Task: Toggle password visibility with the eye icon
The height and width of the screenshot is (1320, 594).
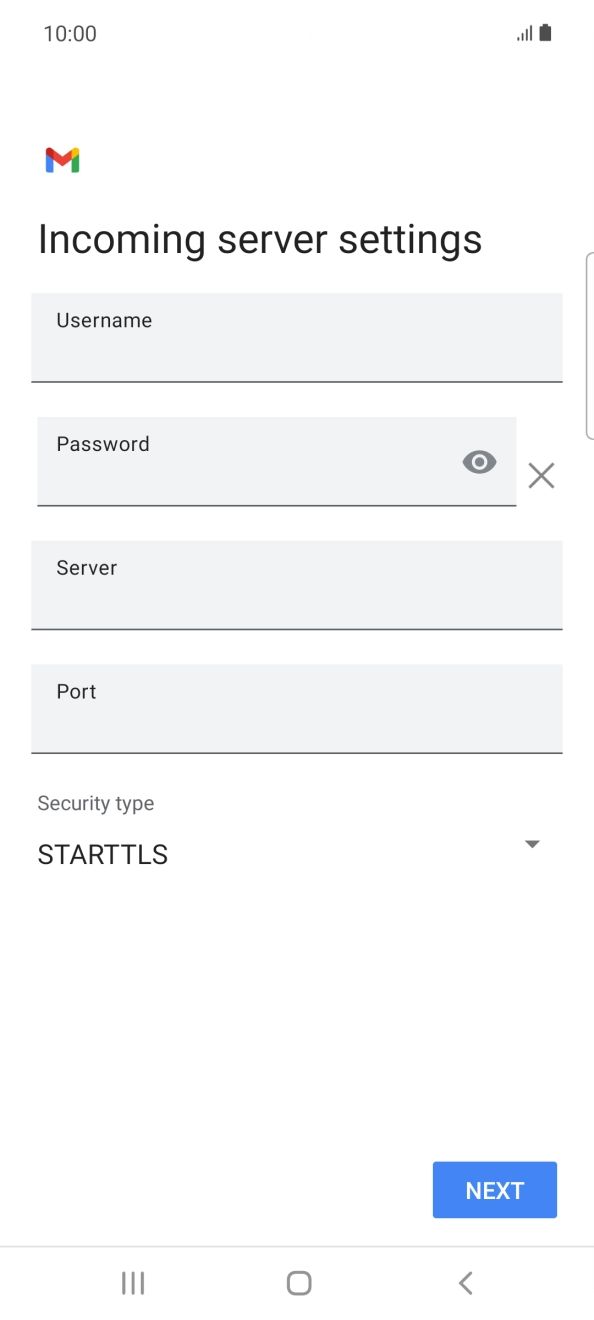Action: click(478, 462)
